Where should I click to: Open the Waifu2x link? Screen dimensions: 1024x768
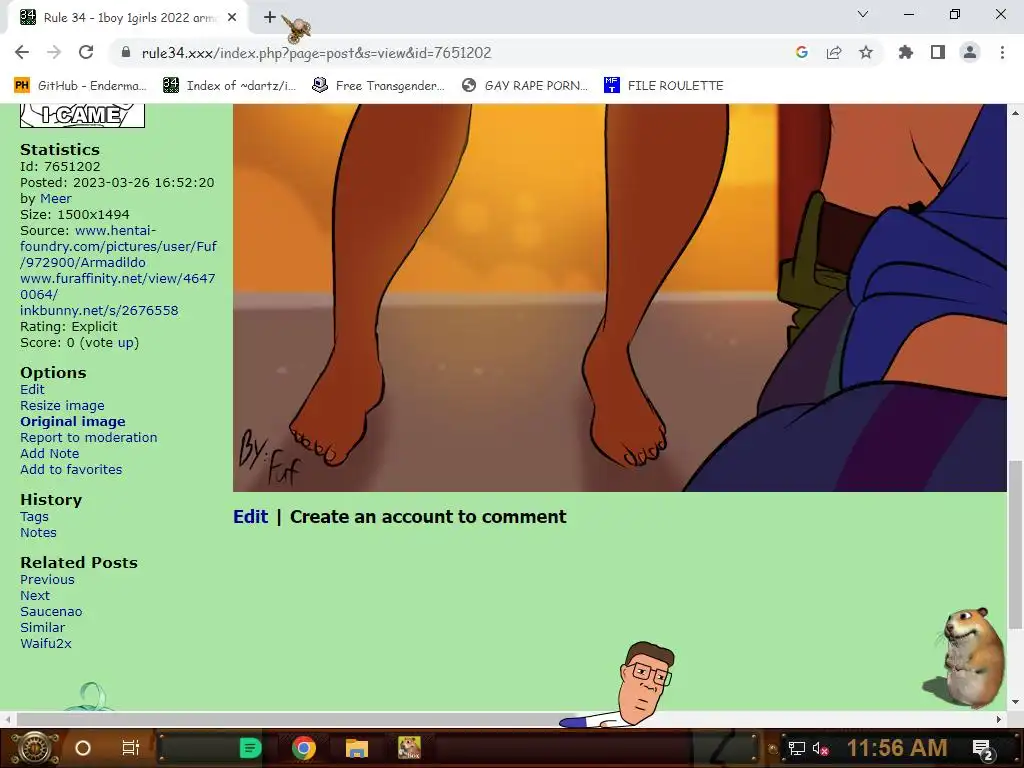coord(46,644)
